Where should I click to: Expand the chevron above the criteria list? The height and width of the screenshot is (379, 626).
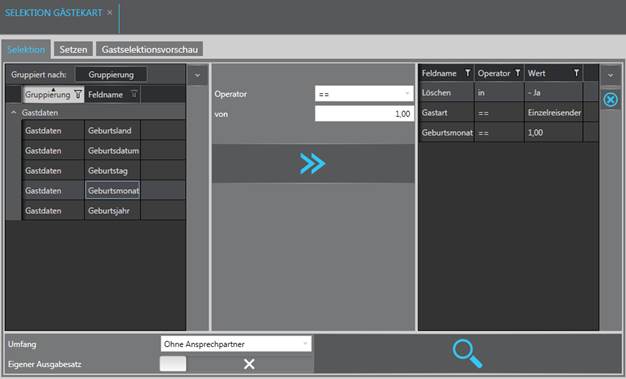click(610, 75)
